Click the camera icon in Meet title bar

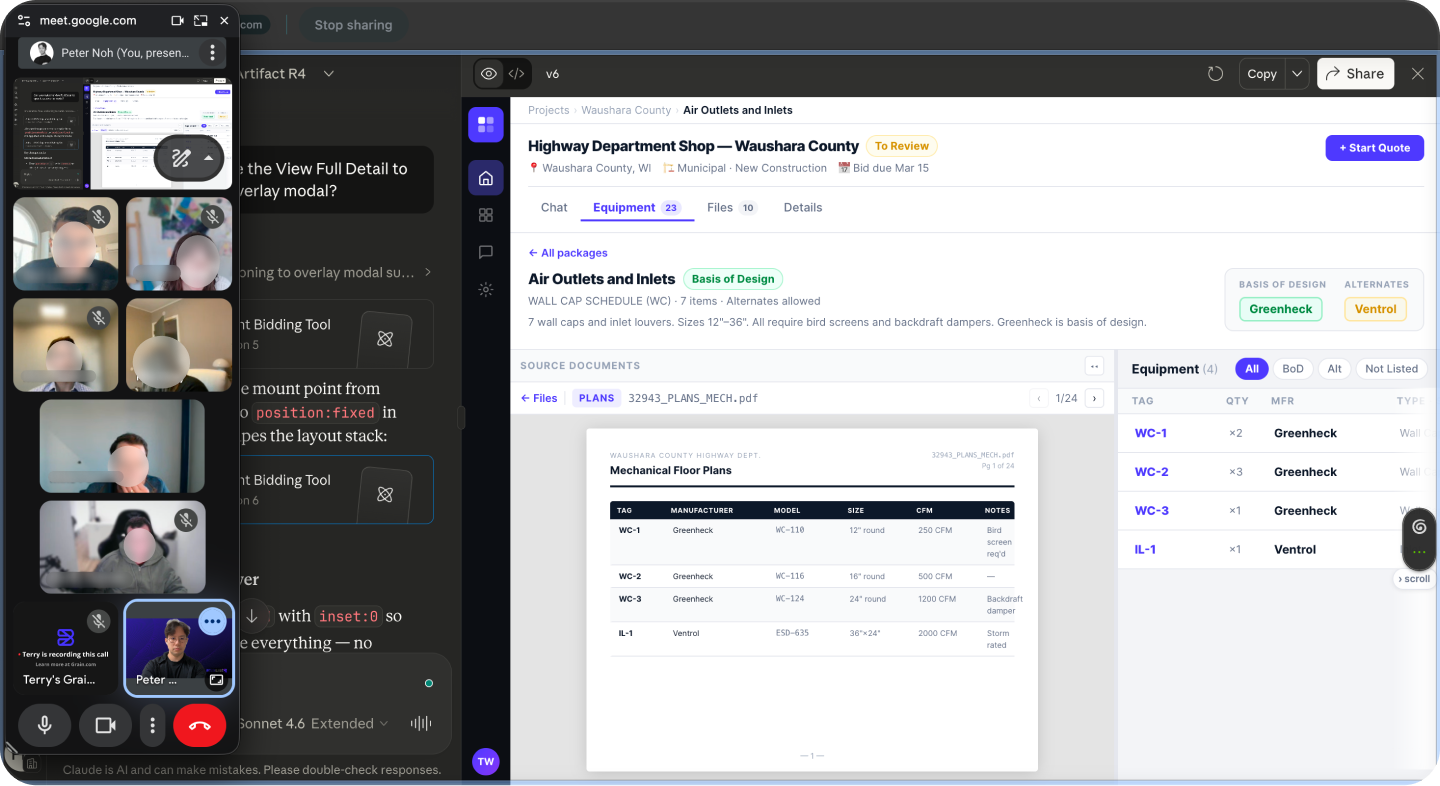pyautogui.click(x=177, y=20)
